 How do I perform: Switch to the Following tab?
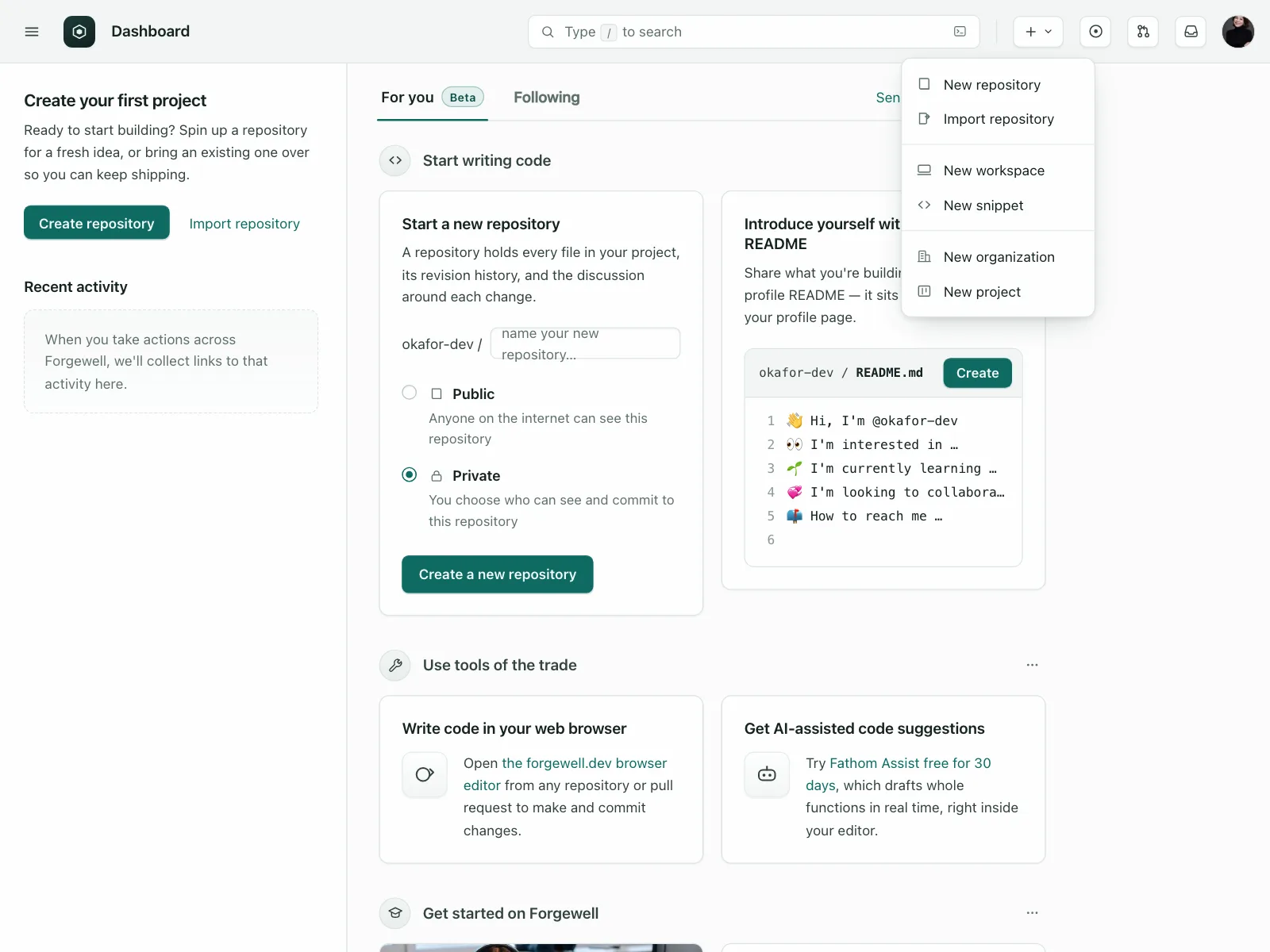pos(547,98)
